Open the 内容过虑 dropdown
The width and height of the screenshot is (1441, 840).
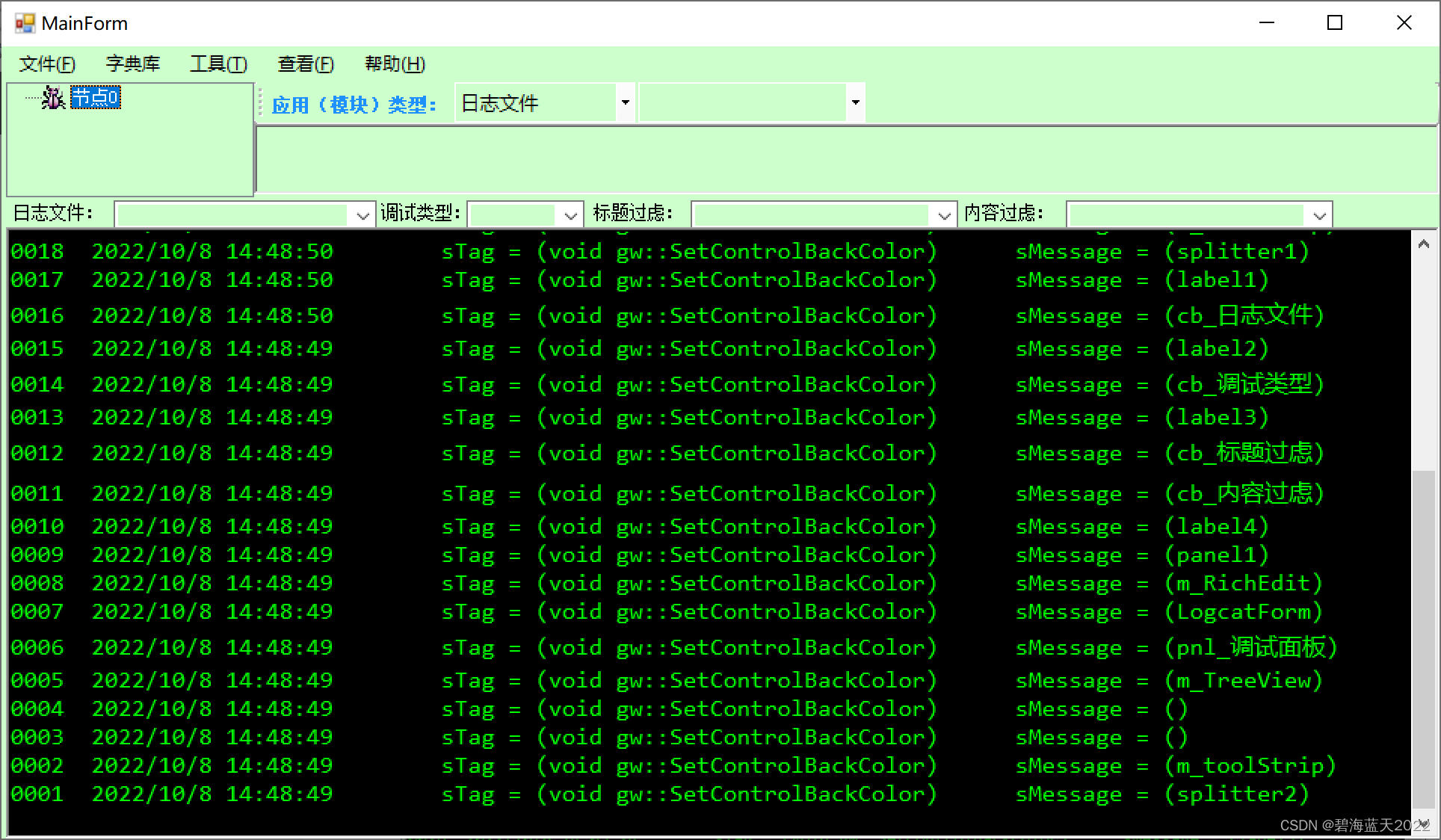[x=1318, y=214]
